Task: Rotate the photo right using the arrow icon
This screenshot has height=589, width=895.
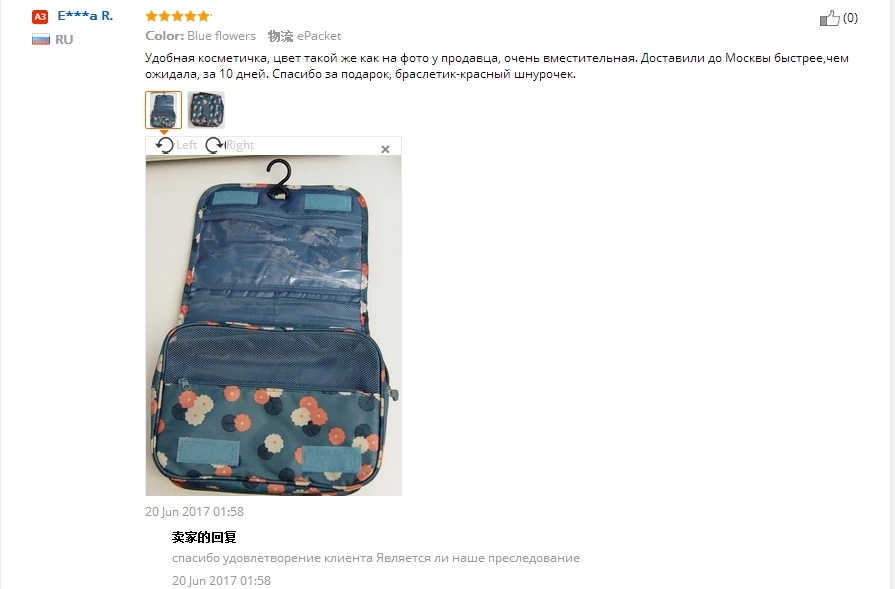Action: (x=215, y=146)
